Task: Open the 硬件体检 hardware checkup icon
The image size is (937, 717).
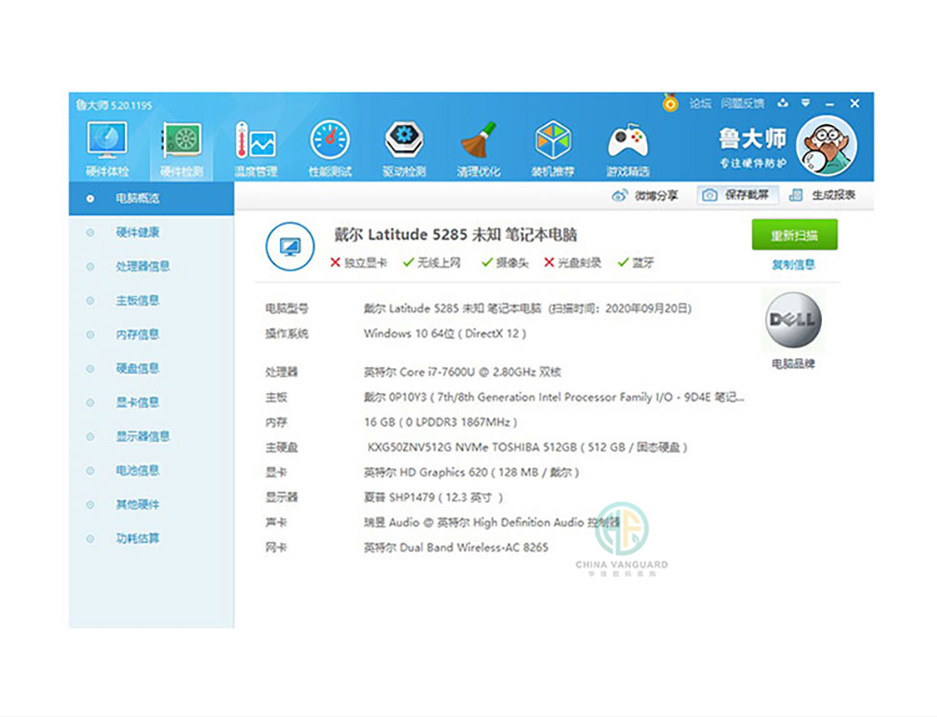Action: pyautogui.click(x=108, y=149)
